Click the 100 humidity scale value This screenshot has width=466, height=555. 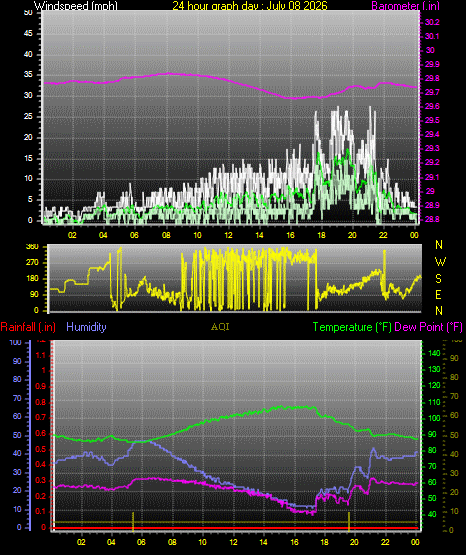(x=16, y=342)
